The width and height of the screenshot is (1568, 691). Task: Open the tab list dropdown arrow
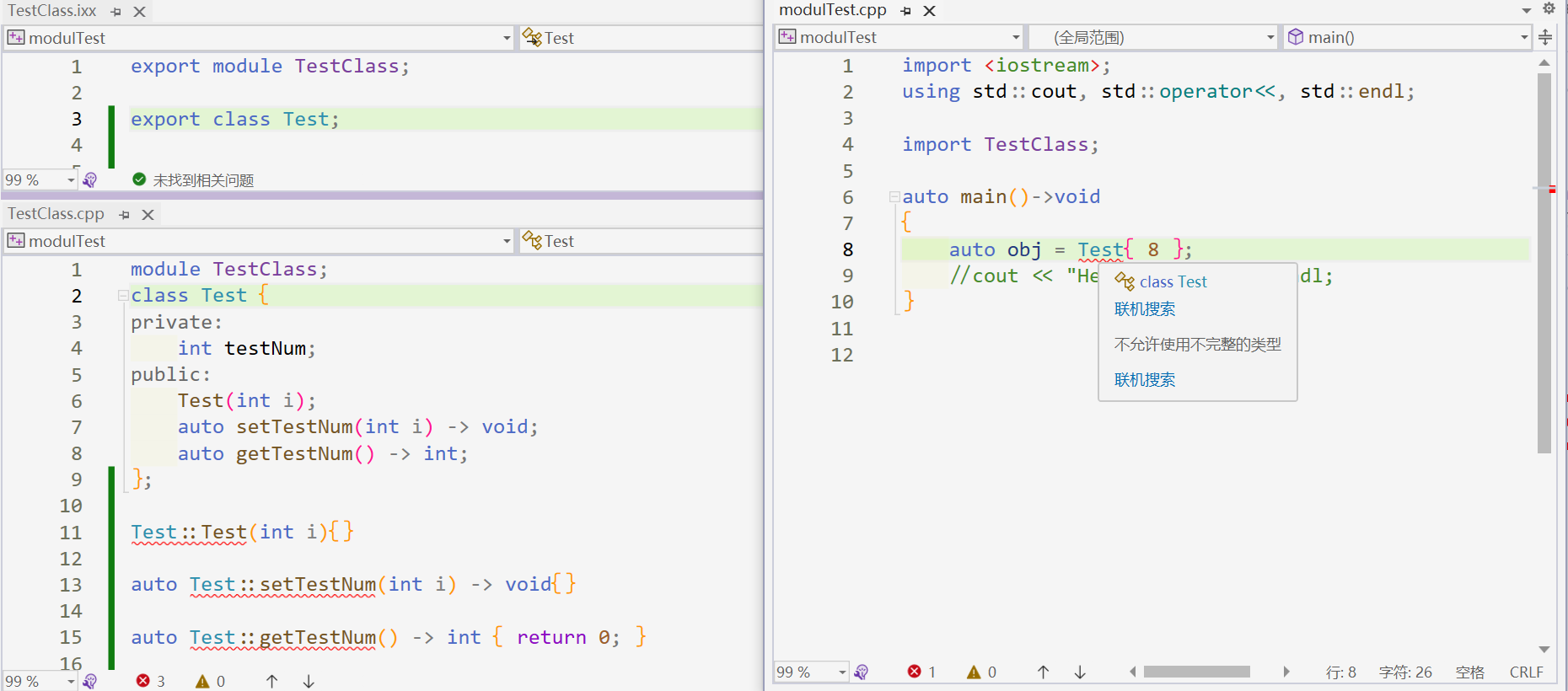coord(1527,10)
